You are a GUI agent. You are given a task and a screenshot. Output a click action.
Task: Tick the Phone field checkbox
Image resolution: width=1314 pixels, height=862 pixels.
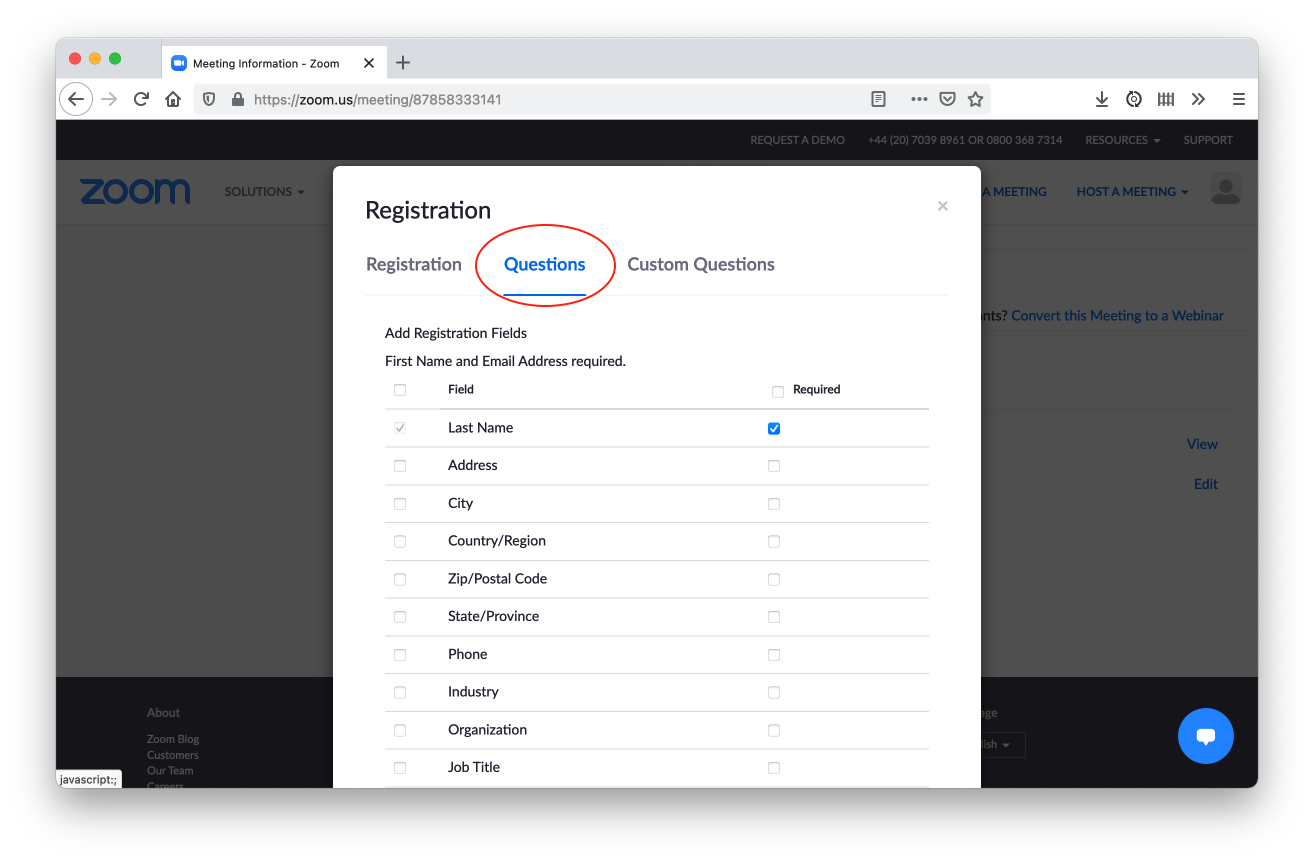pos(400,655)
